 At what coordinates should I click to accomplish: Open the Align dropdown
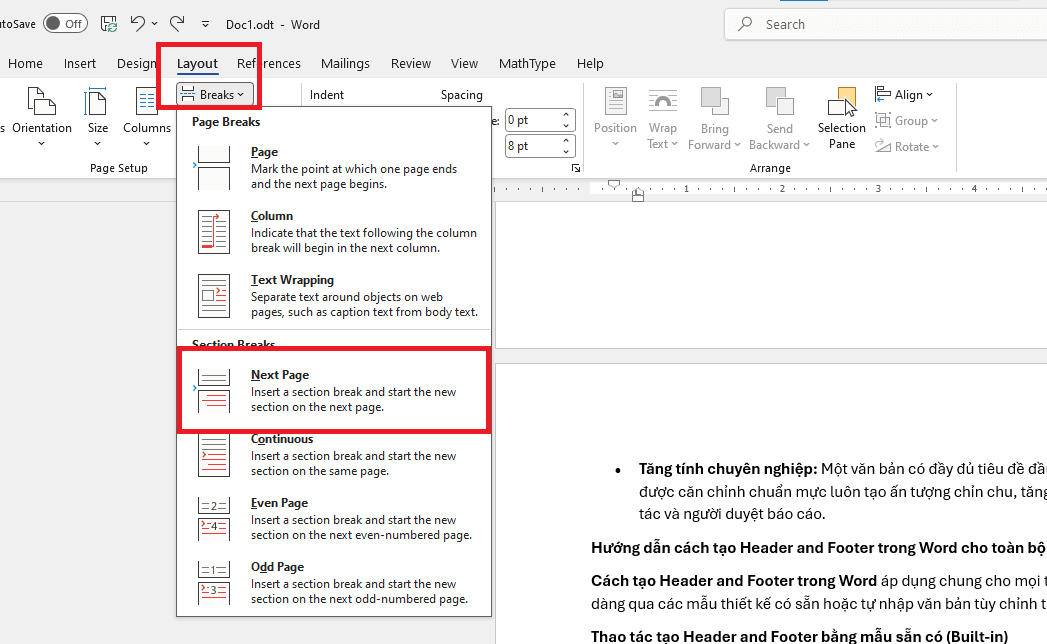click(x=904, y=95)
